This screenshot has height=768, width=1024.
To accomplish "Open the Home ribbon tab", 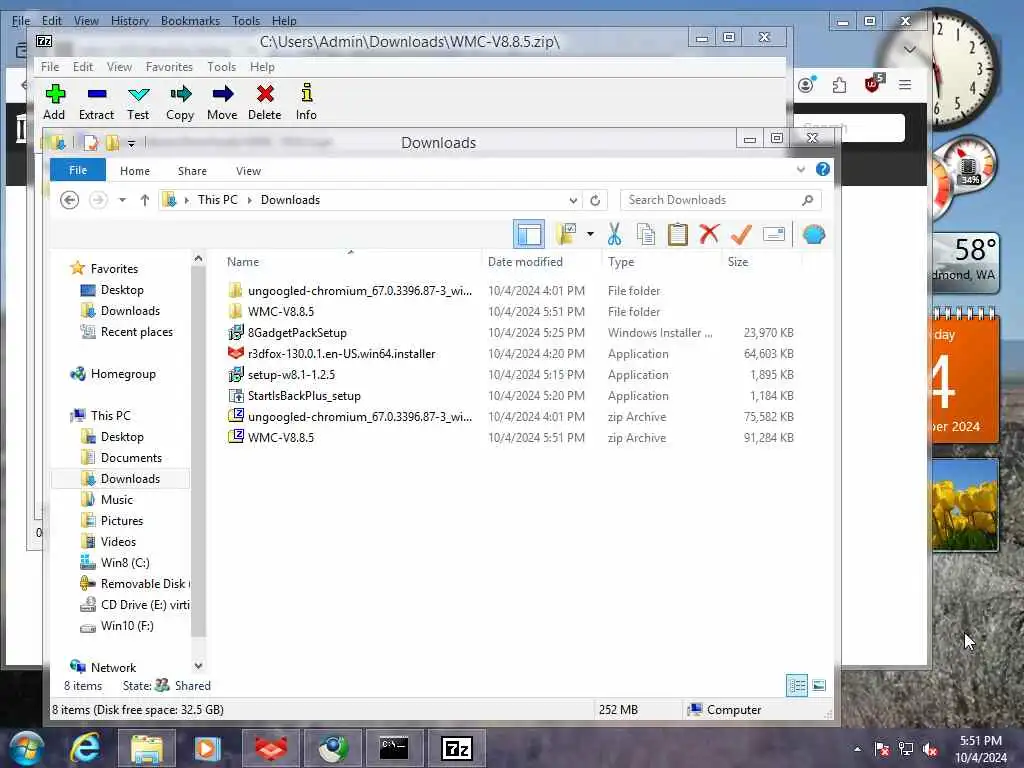I will pos(135,170).
